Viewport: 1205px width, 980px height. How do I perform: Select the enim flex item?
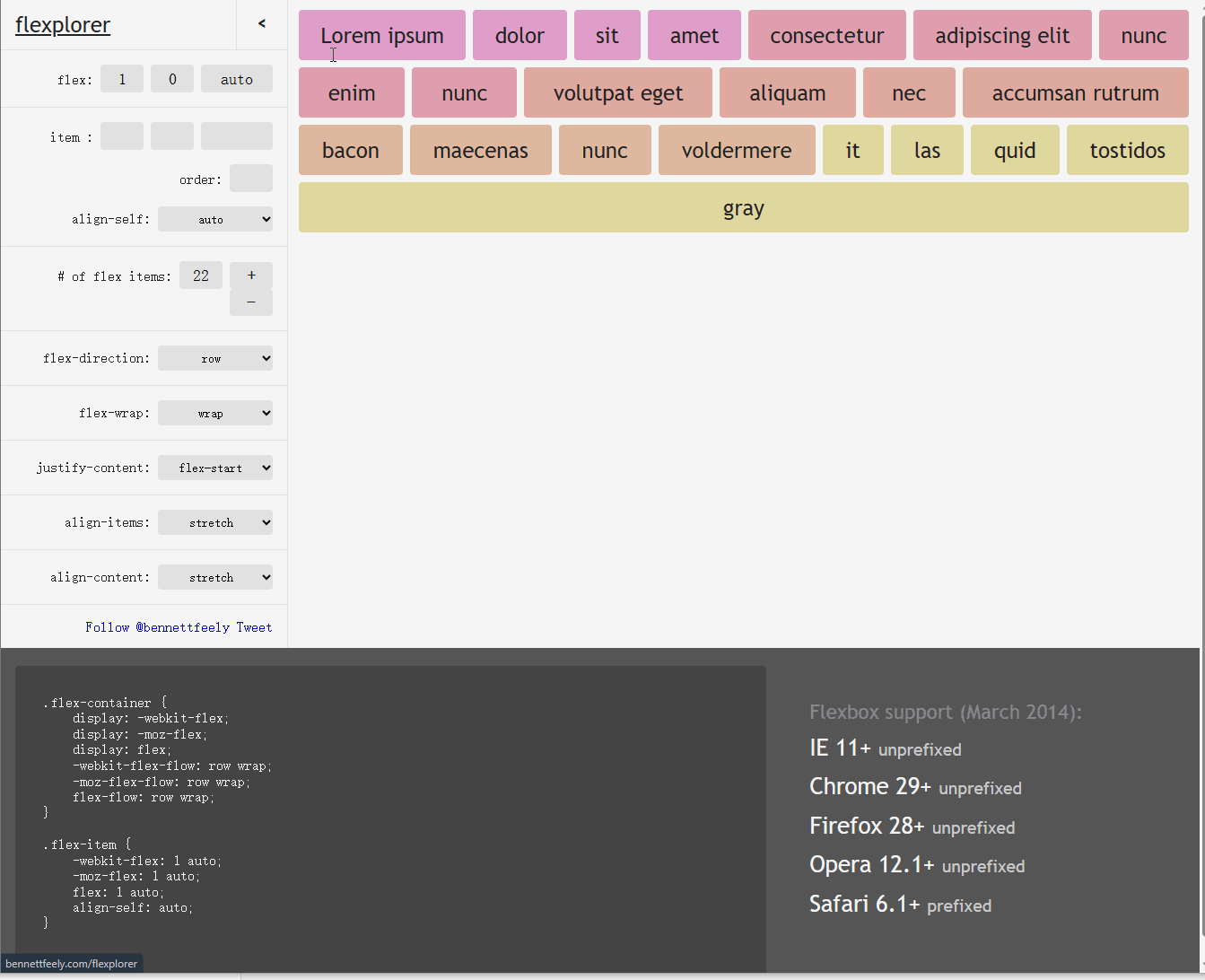point(352,92)
